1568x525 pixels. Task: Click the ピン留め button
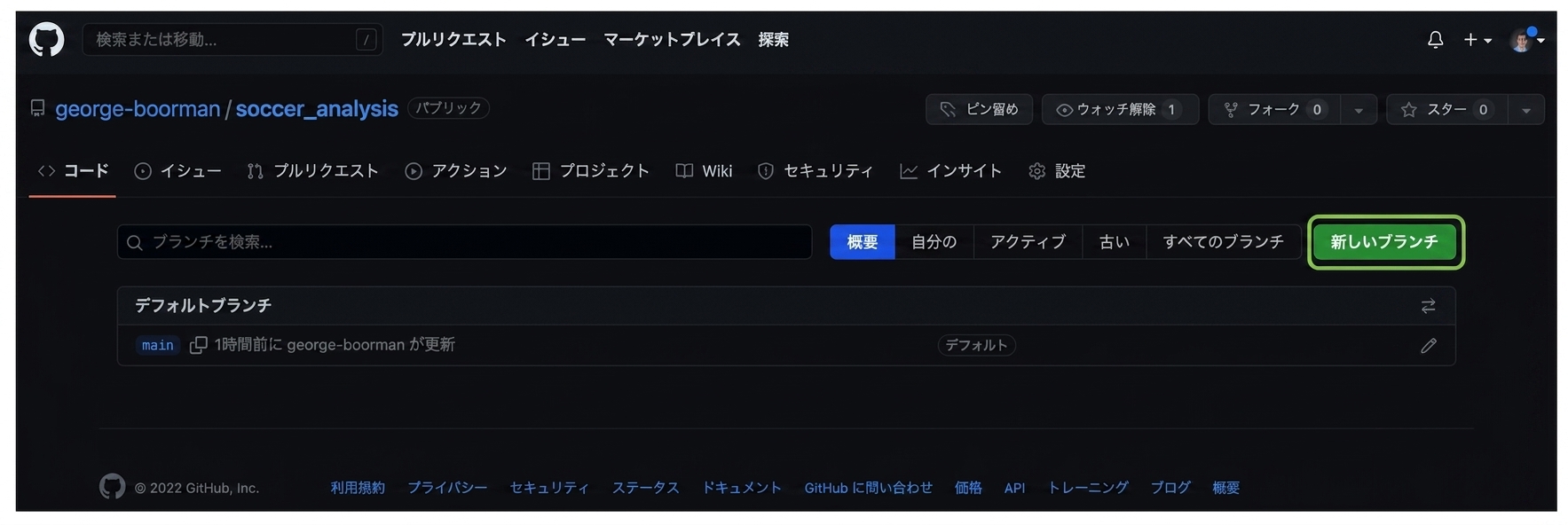pyautogui.click(x=979, y=109)
